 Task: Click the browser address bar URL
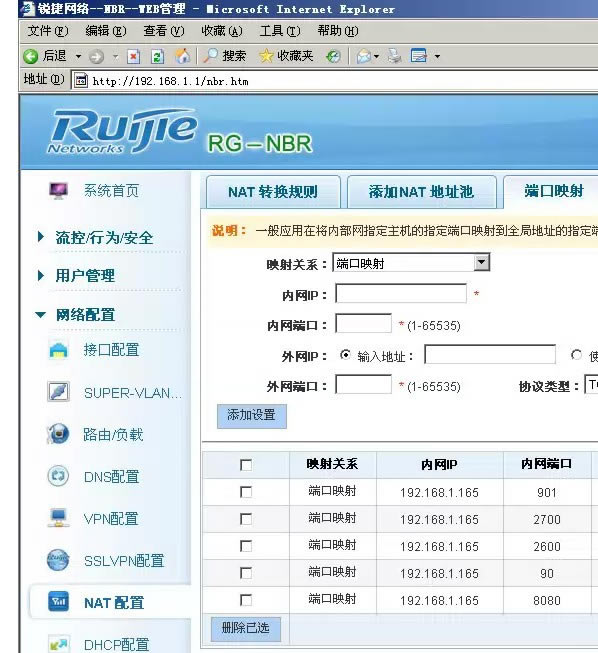[x=170, y=81]
